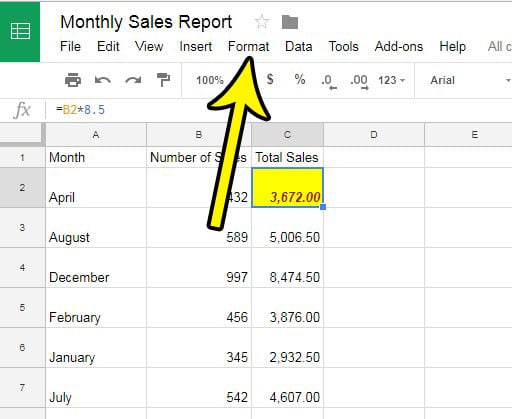Image resolution: width=512 pixels, height=419 pixels.
Task: Open the Format menu
Action: click(248, 46)
